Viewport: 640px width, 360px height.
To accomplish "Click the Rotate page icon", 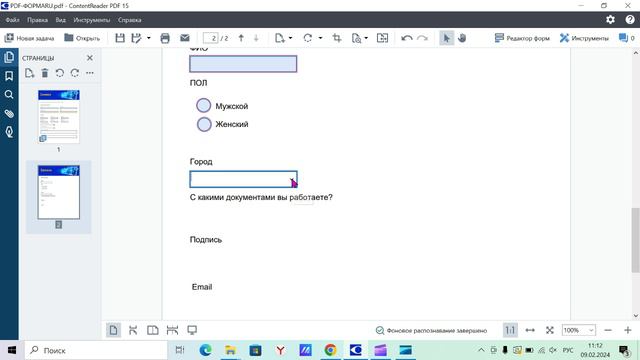I will (x=308, y=38).
